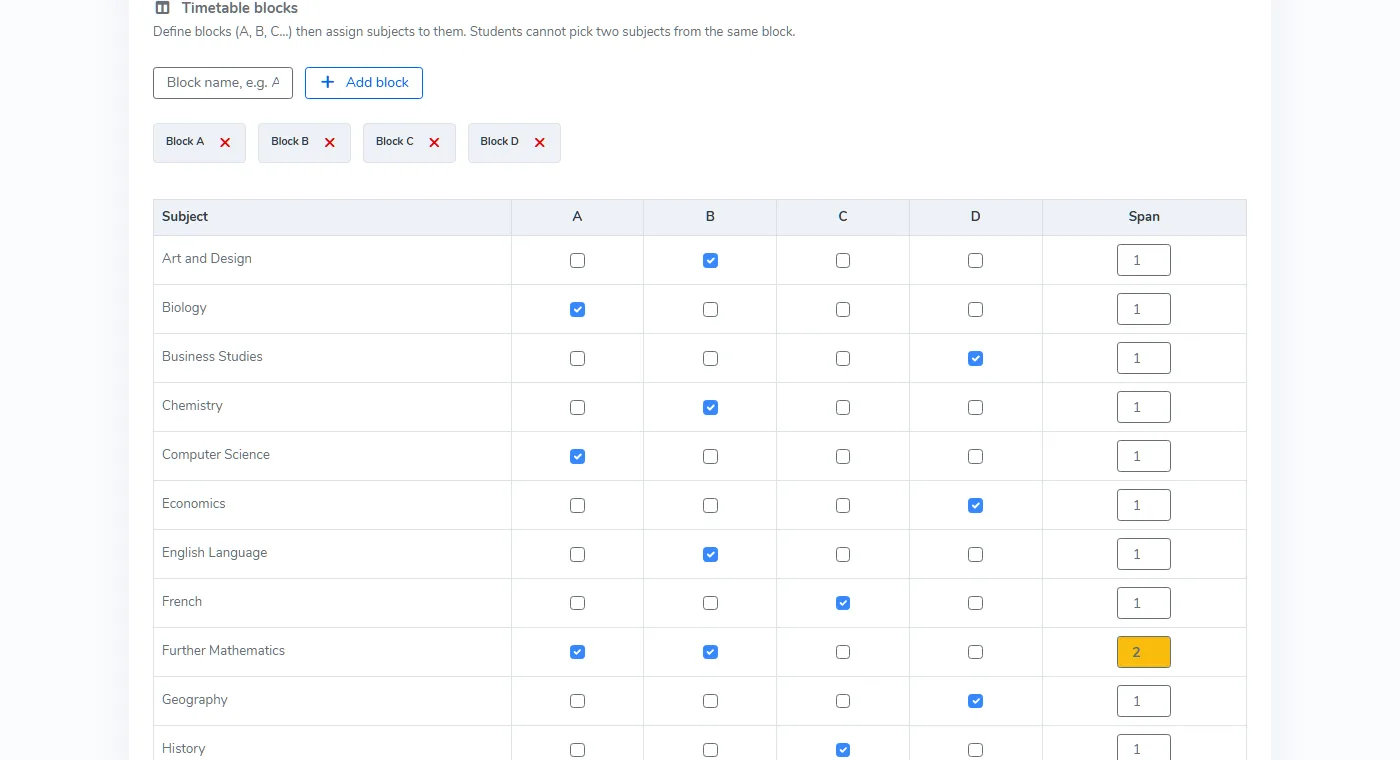Focus the Block name input field

coord(223,83)
